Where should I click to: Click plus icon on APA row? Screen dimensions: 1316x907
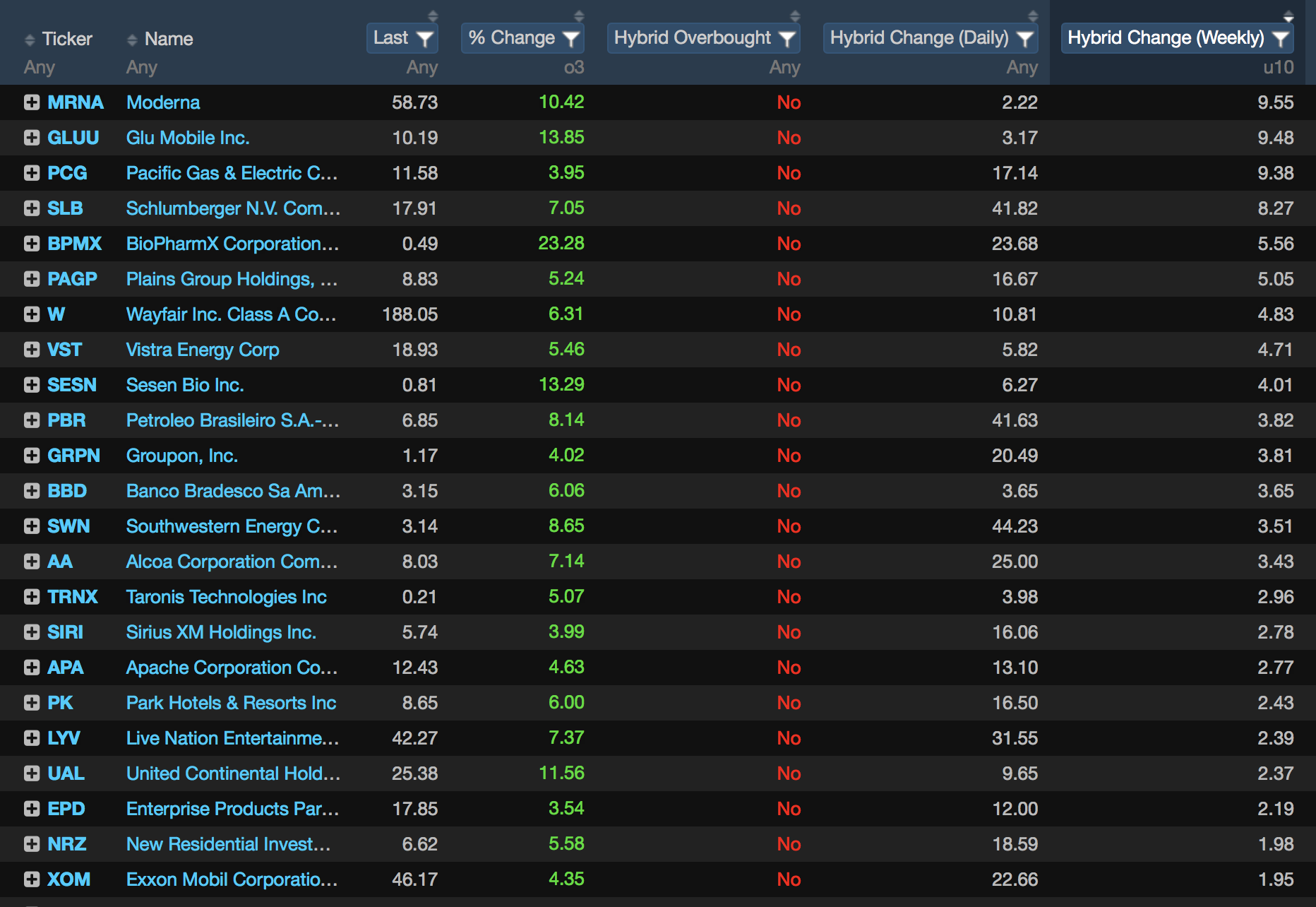[x=31, y=668]
